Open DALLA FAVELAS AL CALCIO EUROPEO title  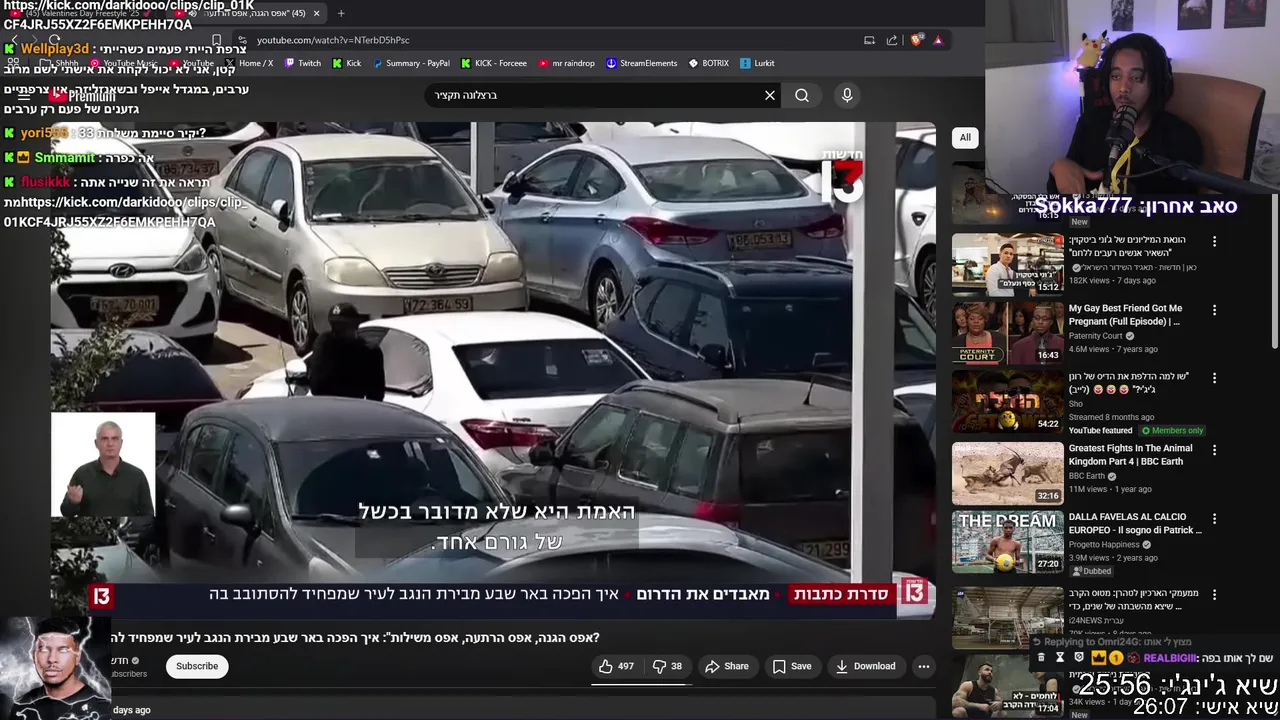pos(1135,523)
